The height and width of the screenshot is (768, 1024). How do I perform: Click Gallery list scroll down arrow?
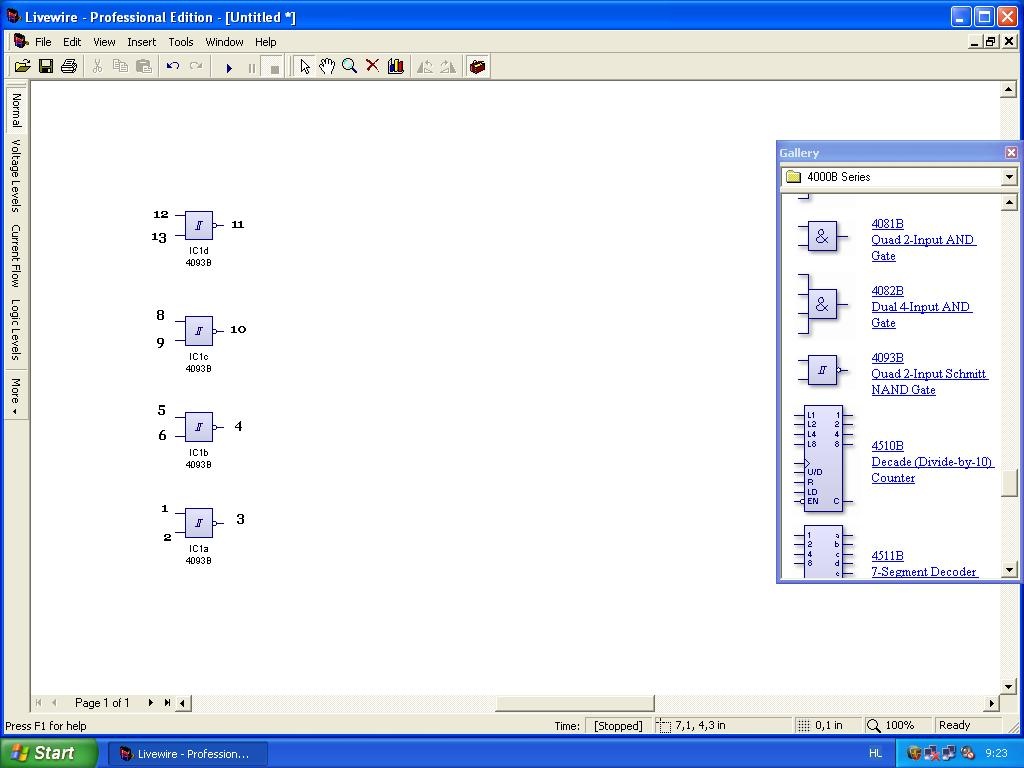click(1009, 570)
